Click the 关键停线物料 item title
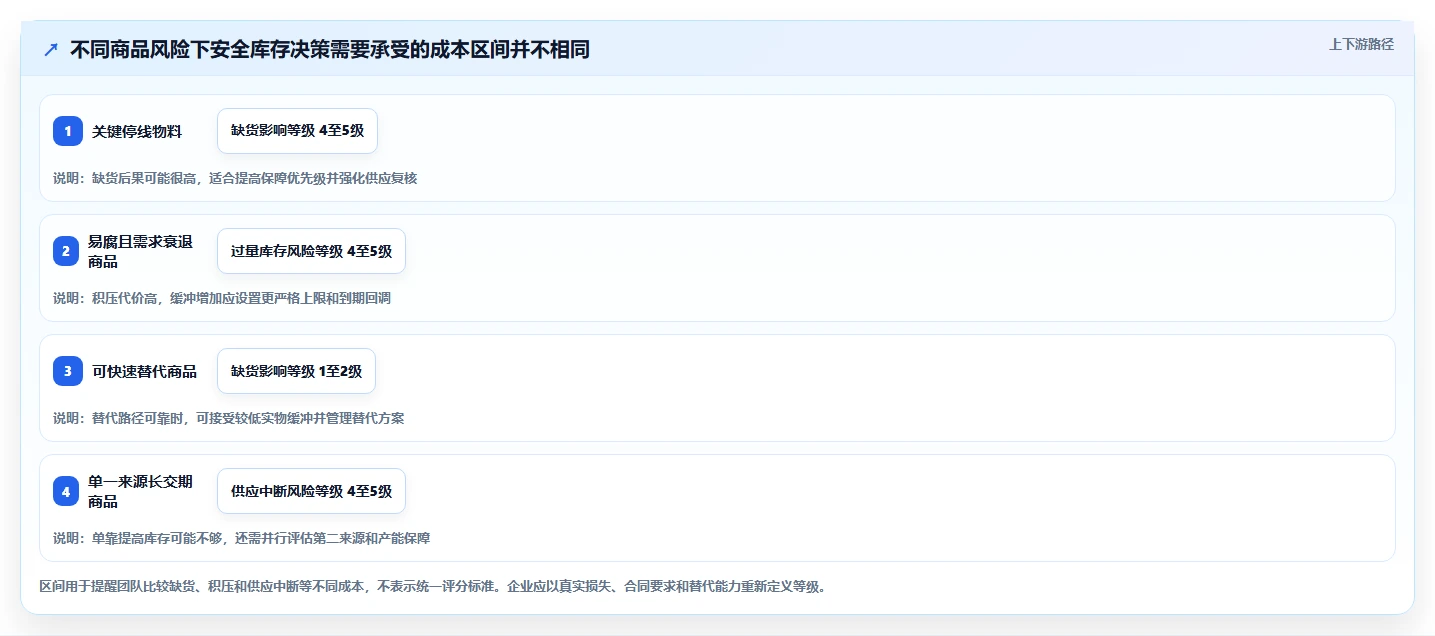1435x636 pixels. point(137,131)
